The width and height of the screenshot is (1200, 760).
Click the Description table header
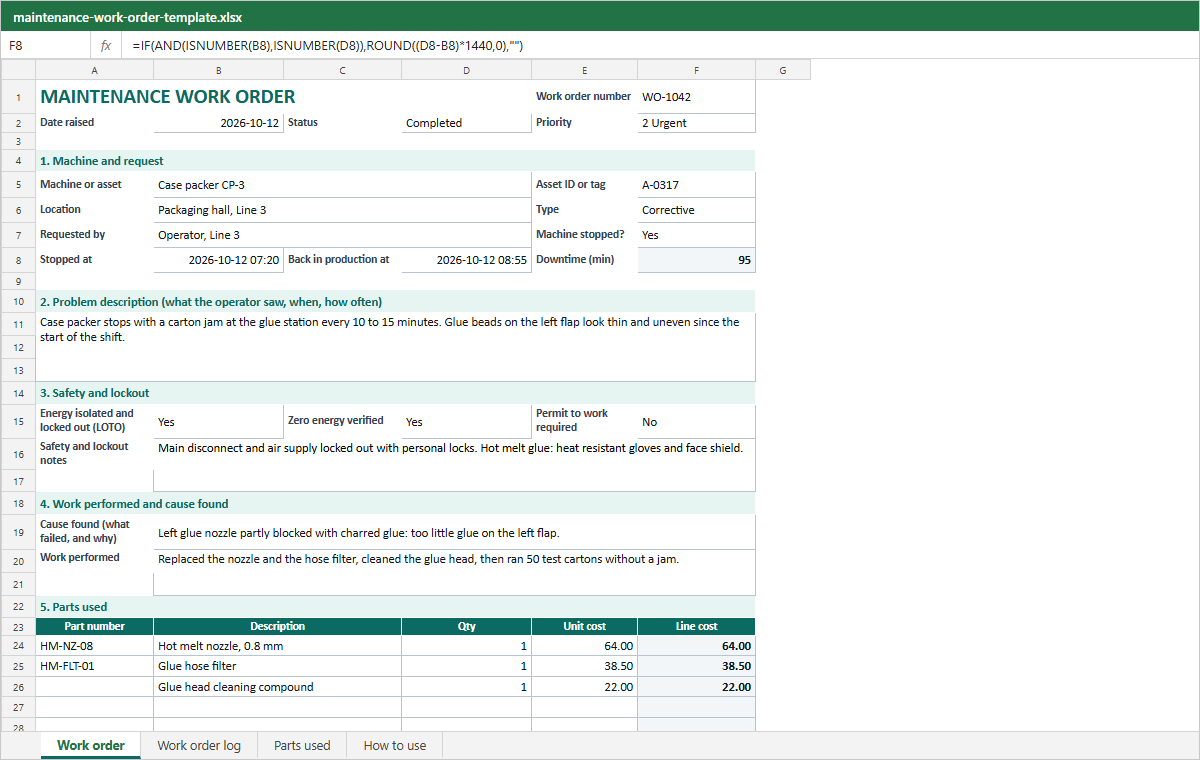(x=278, y=626)
